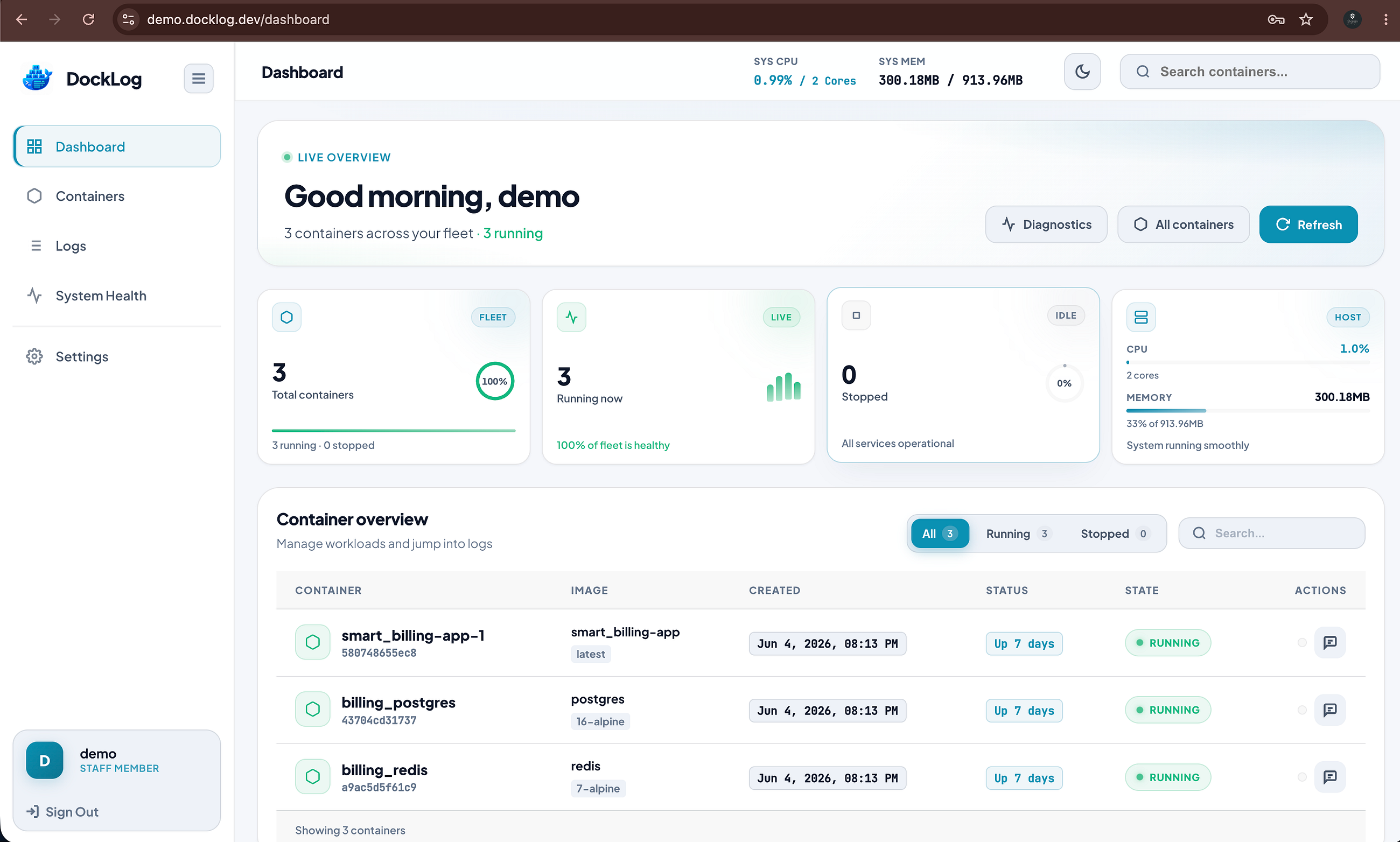Screen dimensions: 1400x842
Task: Reload the page with browser reload icon
Action: pos(88,19)
